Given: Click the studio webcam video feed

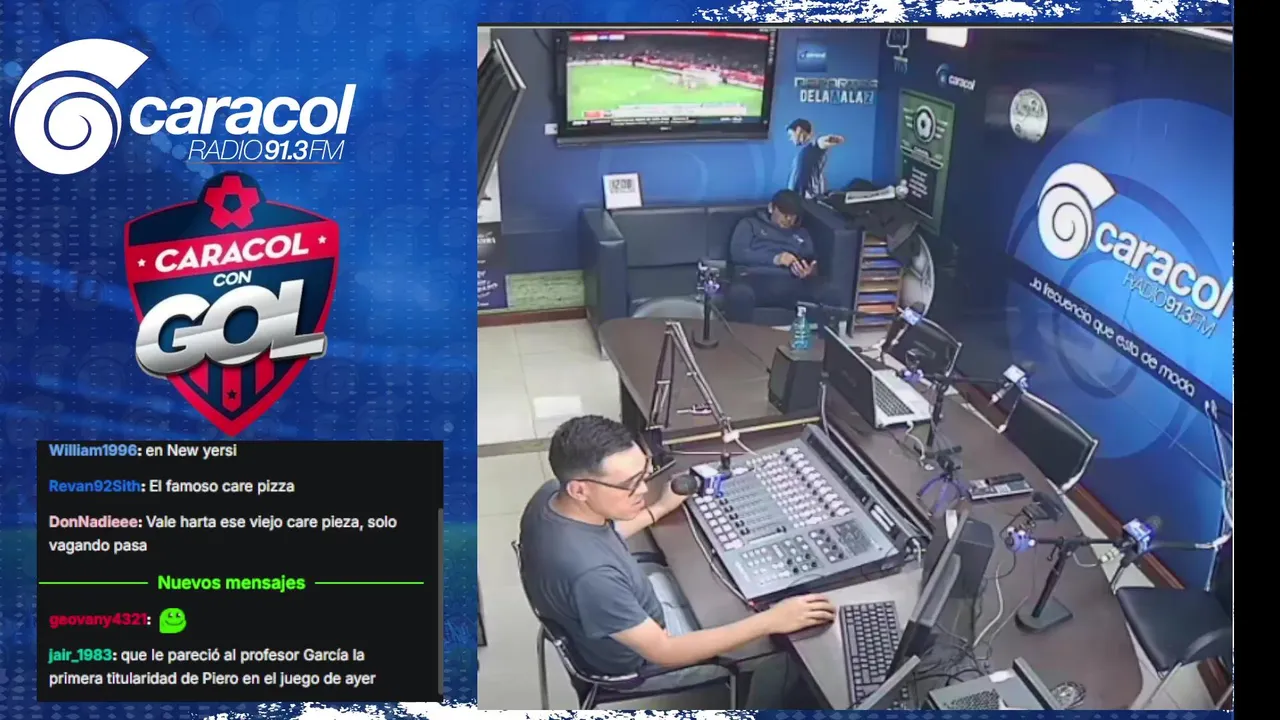Looking at the screenshot, I should pos(855,367).
